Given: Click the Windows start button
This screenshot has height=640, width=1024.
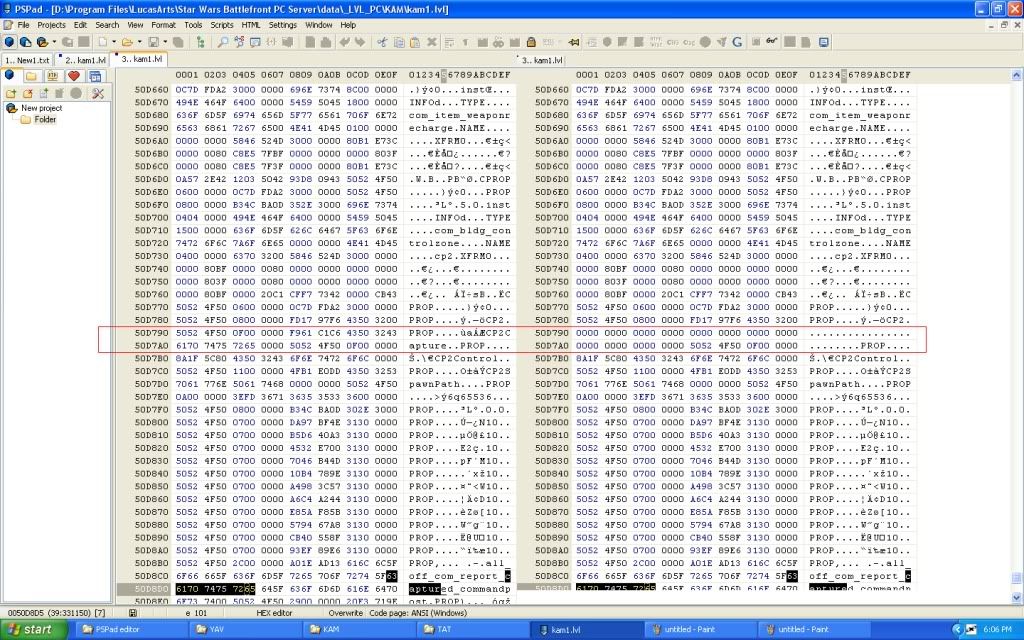Looking at the screenshot, I should coord(33,630).
